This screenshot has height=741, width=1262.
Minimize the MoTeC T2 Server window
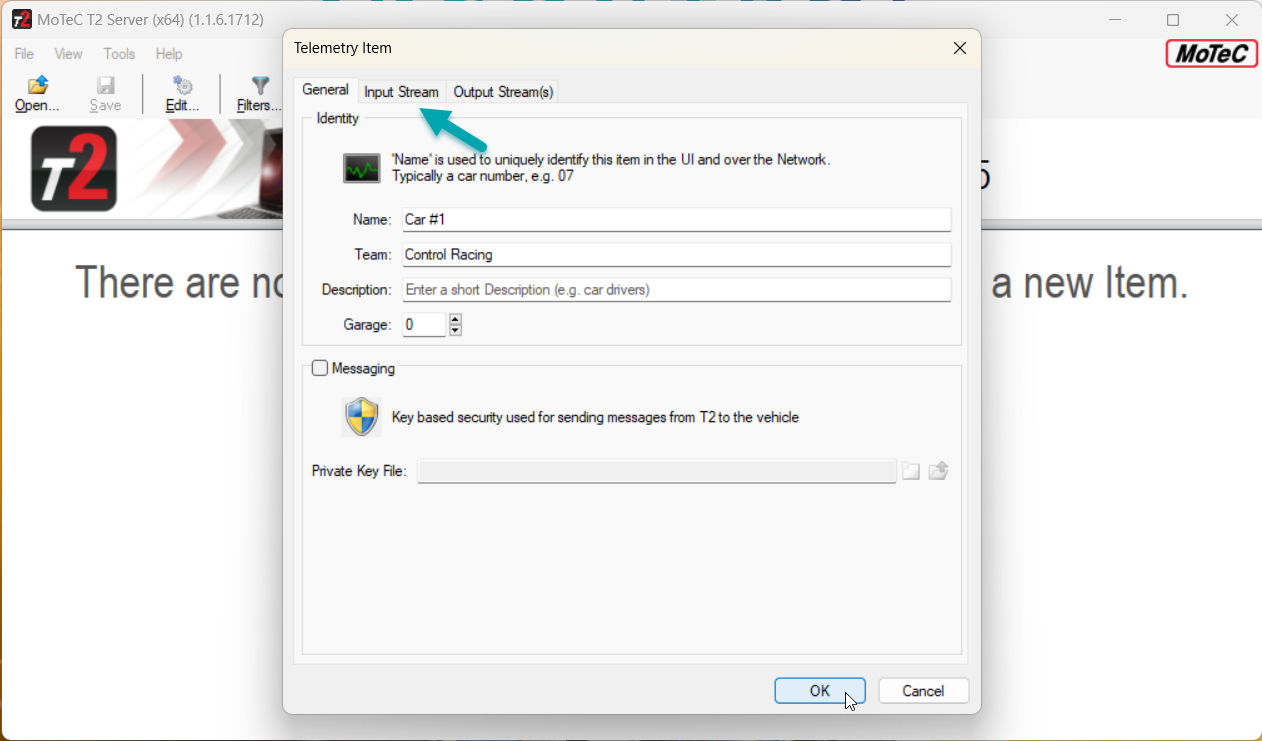pyautogui.click(x=1115, y=20)
